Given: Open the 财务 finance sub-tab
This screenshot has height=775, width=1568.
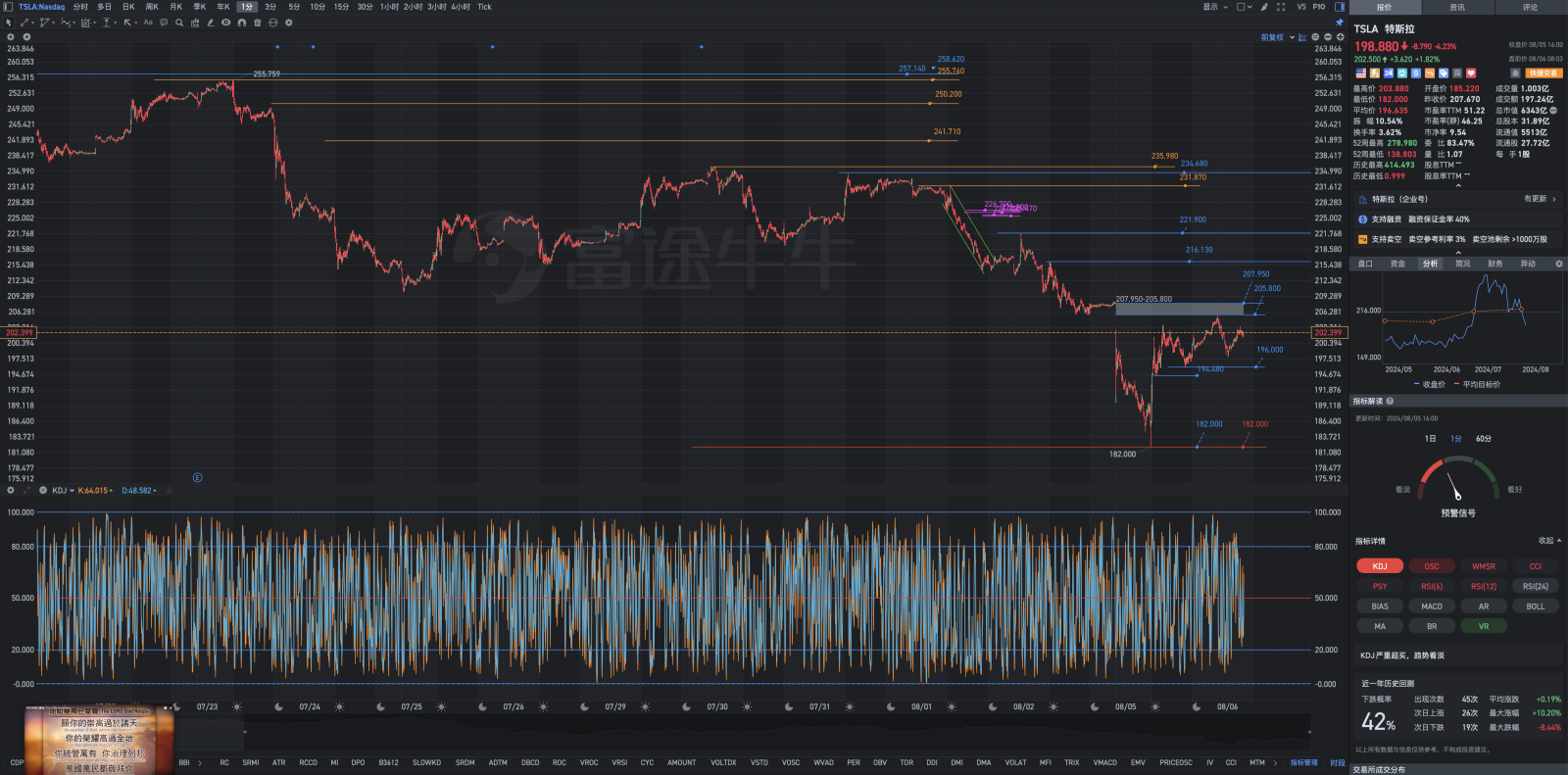Looking at the screenshot, I should [x=1495, y=264].
